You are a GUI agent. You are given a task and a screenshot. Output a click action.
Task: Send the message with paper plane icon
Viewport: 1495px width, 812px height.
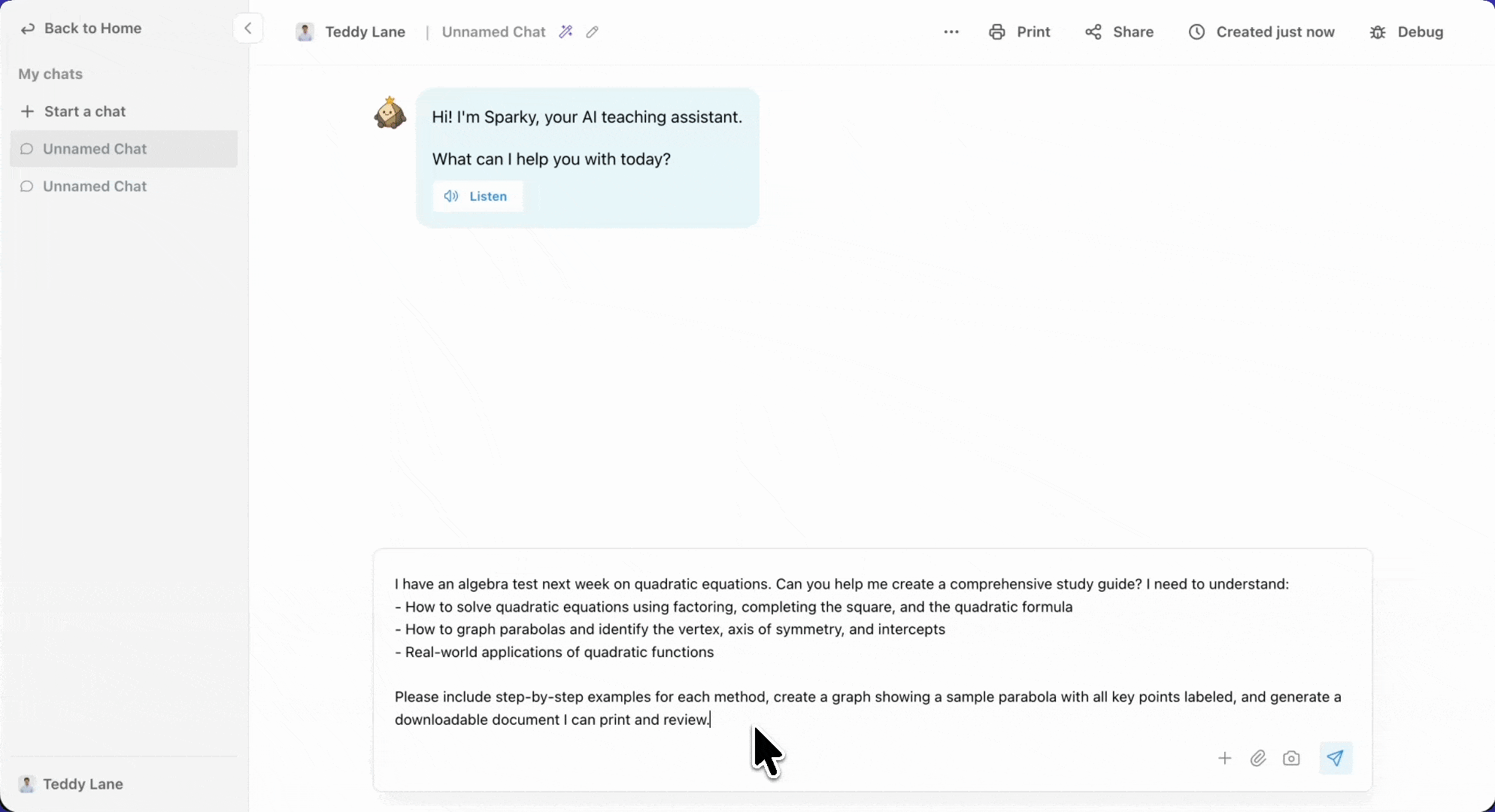(1336, 758)
